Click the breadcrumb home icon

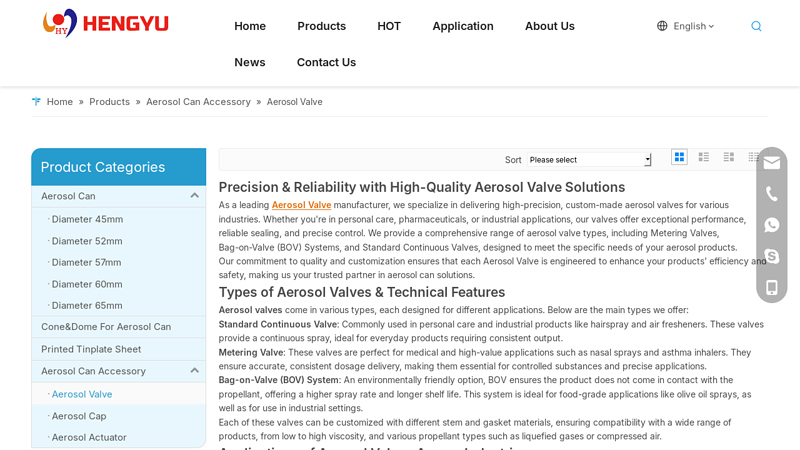tap(36, 102)
